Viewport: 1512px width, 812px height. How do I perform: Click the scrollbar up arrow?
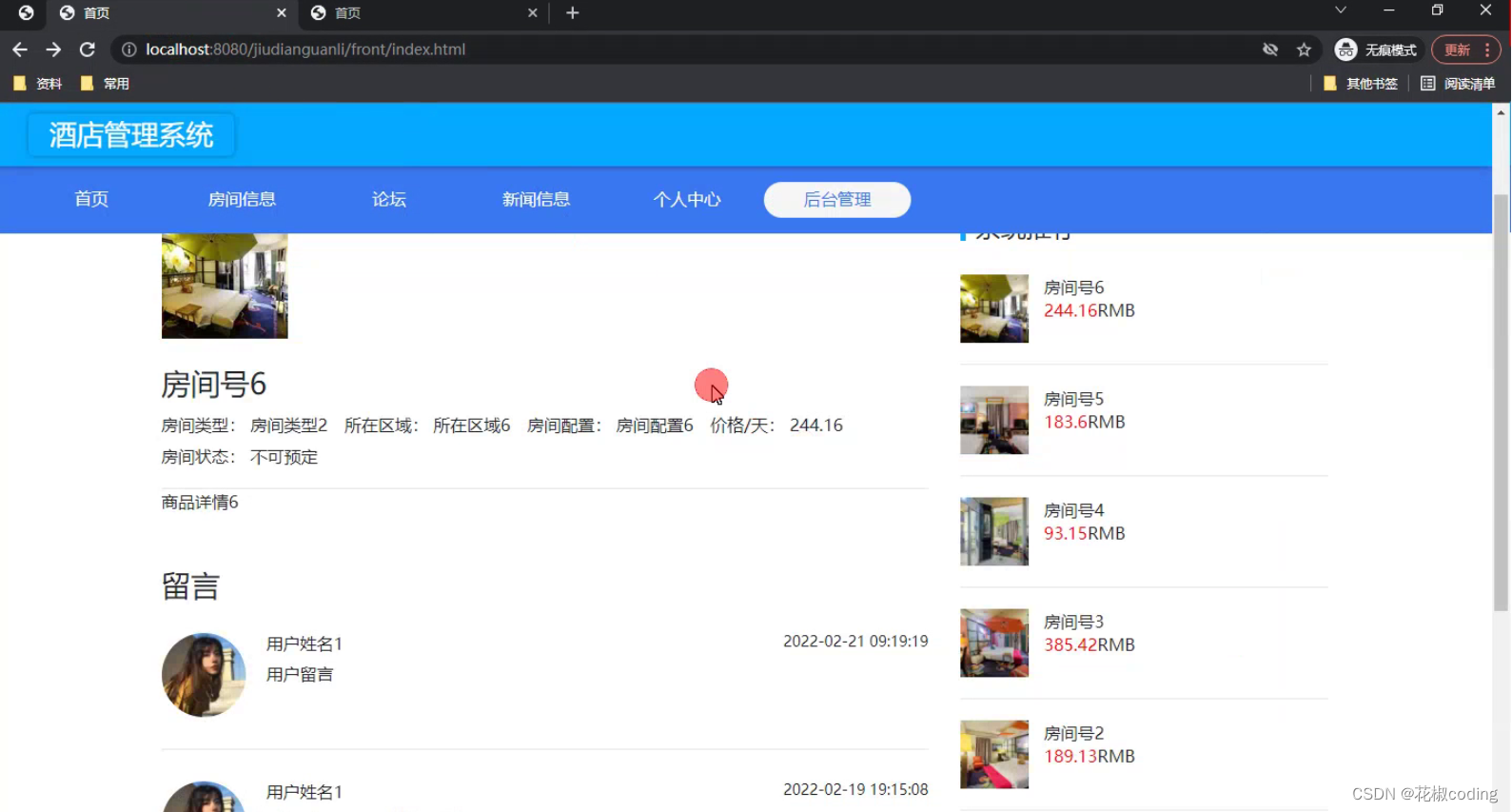[1502, 111]
